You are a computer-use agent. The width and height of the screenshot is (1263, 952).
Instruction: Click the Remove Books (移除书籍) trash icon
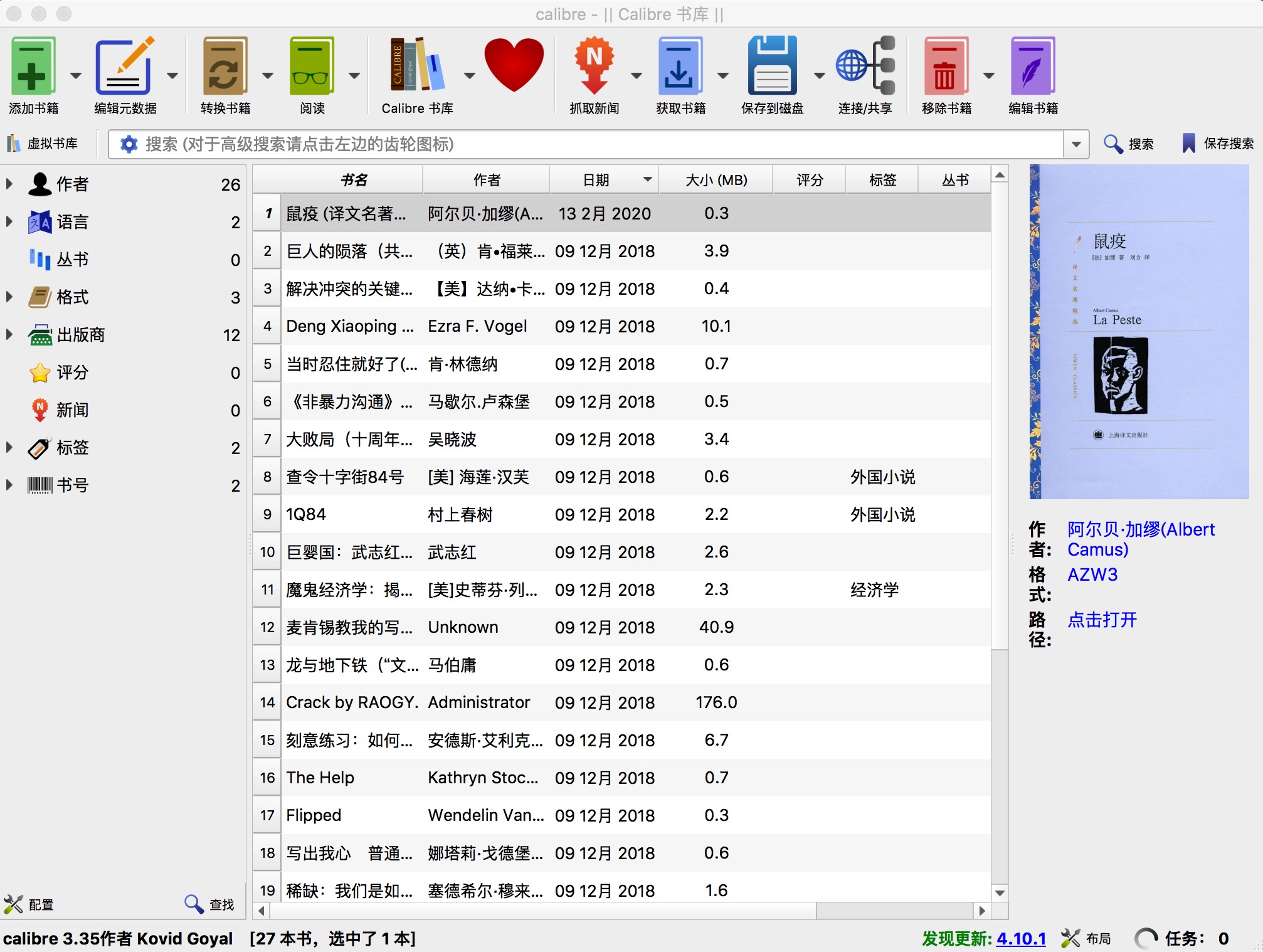tap(946, 66)
